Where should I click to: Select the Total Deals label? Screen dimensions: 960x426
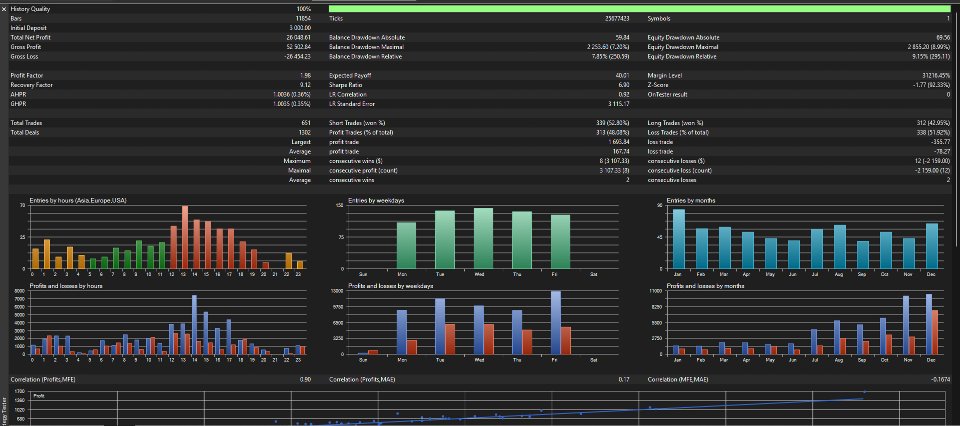click(26, 132)
